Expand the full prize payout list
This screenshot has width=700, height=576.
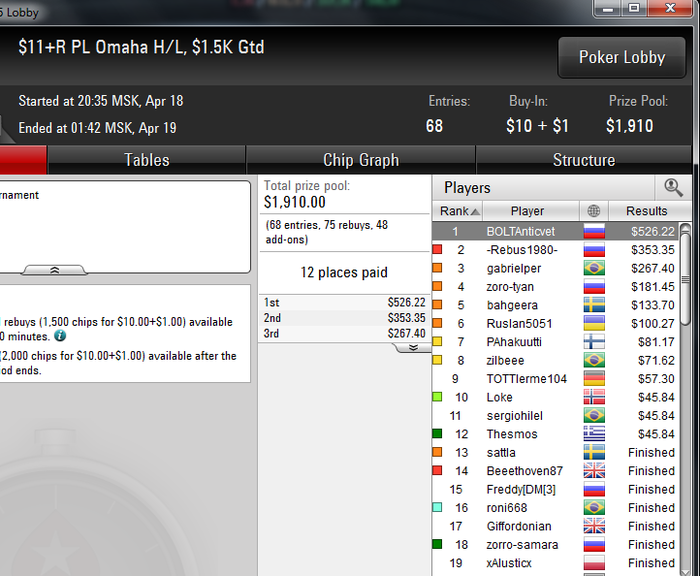point(413,348)
